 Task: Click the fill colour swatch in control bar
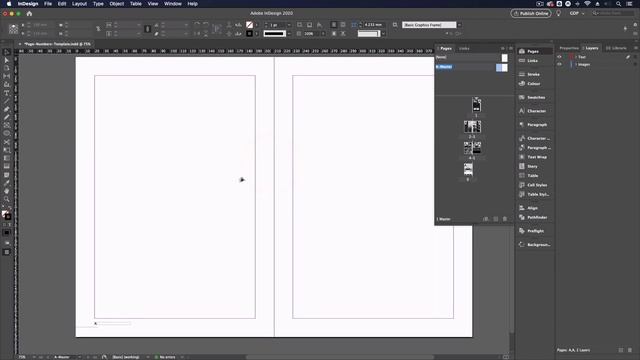249,25
